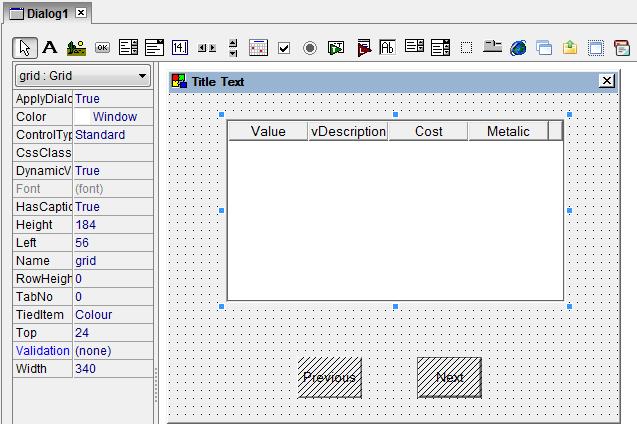Select the web browser globe tool

(x=518, y=47)
